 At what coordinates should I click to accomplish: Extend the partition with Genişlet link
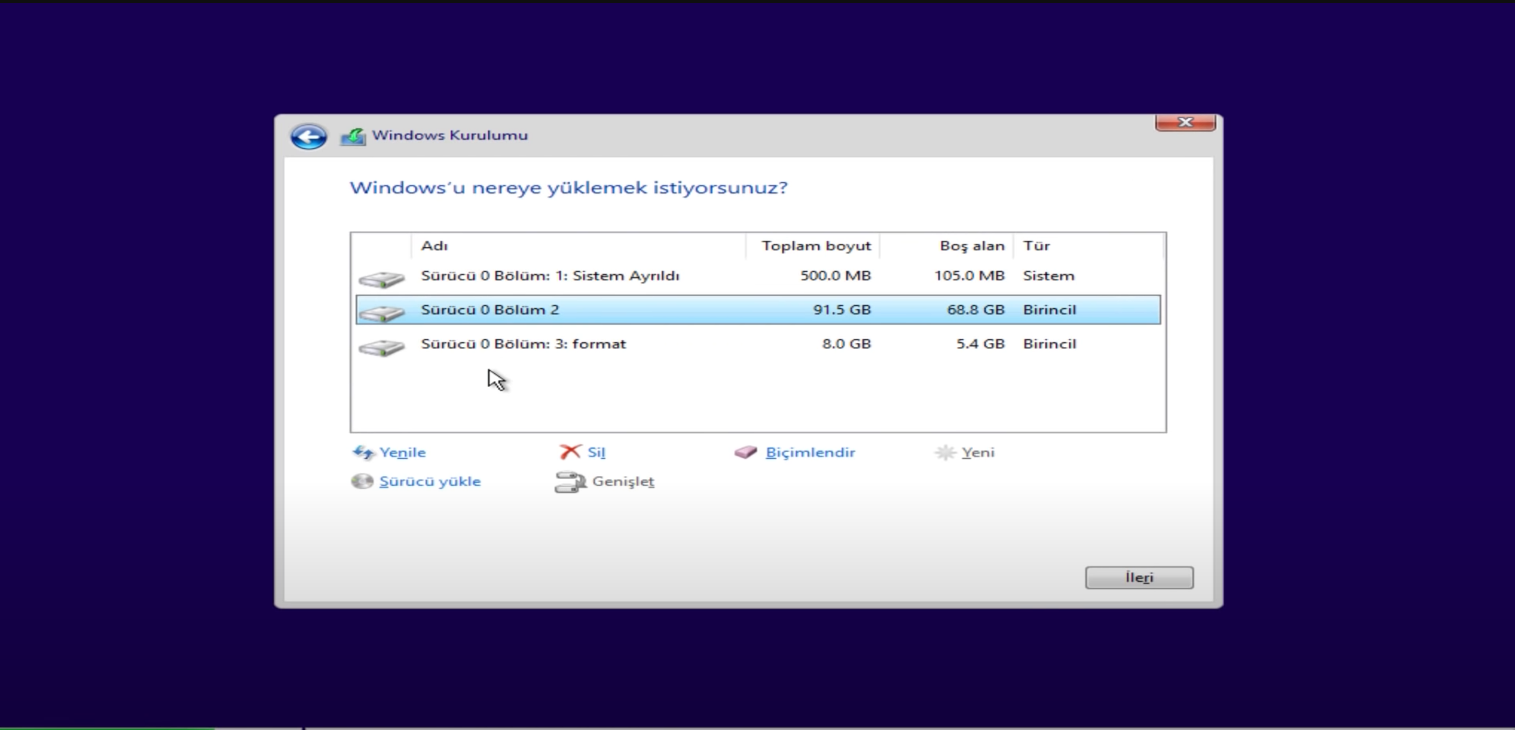pos(623,482)
